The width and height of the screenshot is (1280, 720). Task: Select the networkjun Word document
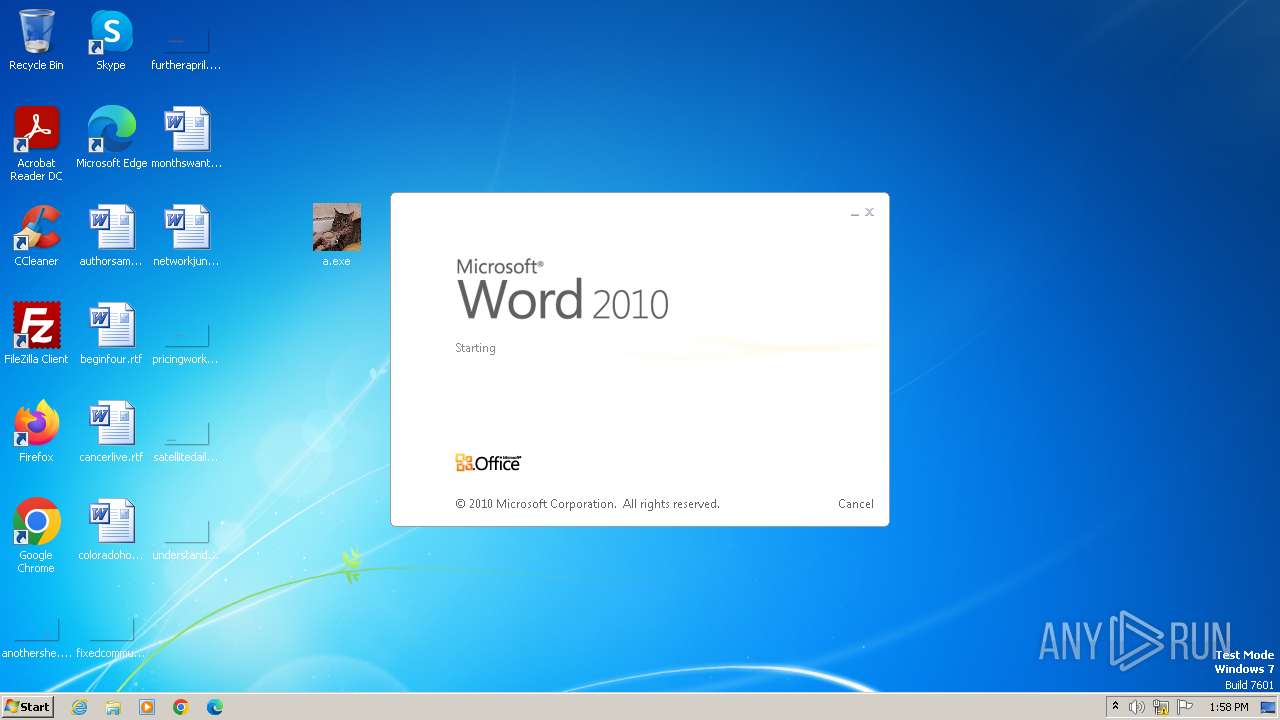(186, 235)
